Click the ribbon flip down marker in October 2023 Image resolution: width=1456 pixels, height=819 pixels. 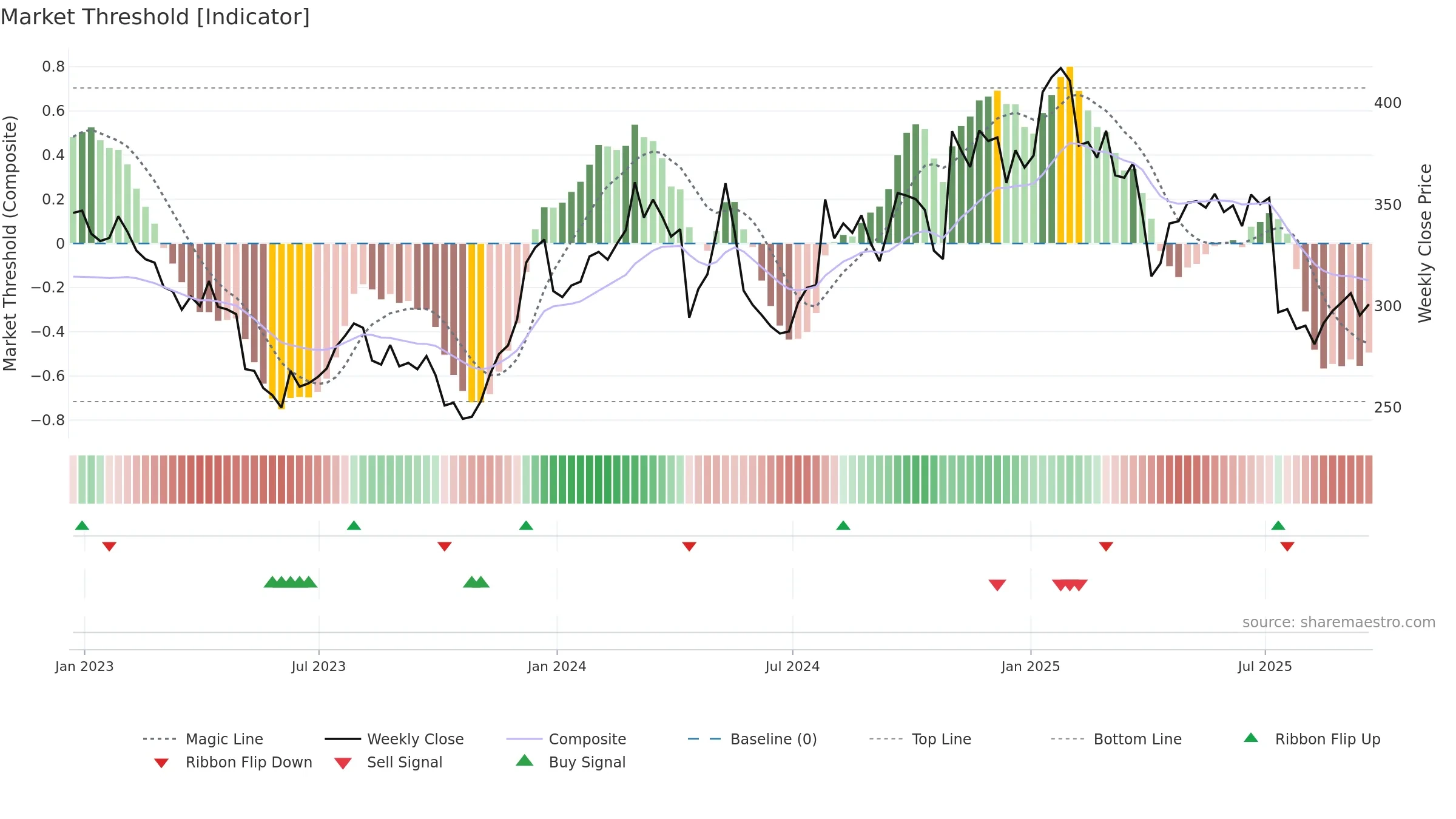tap(445, 547)
